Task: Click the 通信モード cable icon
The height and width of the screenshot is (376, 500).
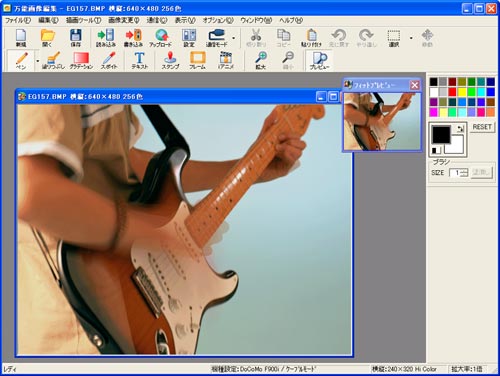Action: 216,38
